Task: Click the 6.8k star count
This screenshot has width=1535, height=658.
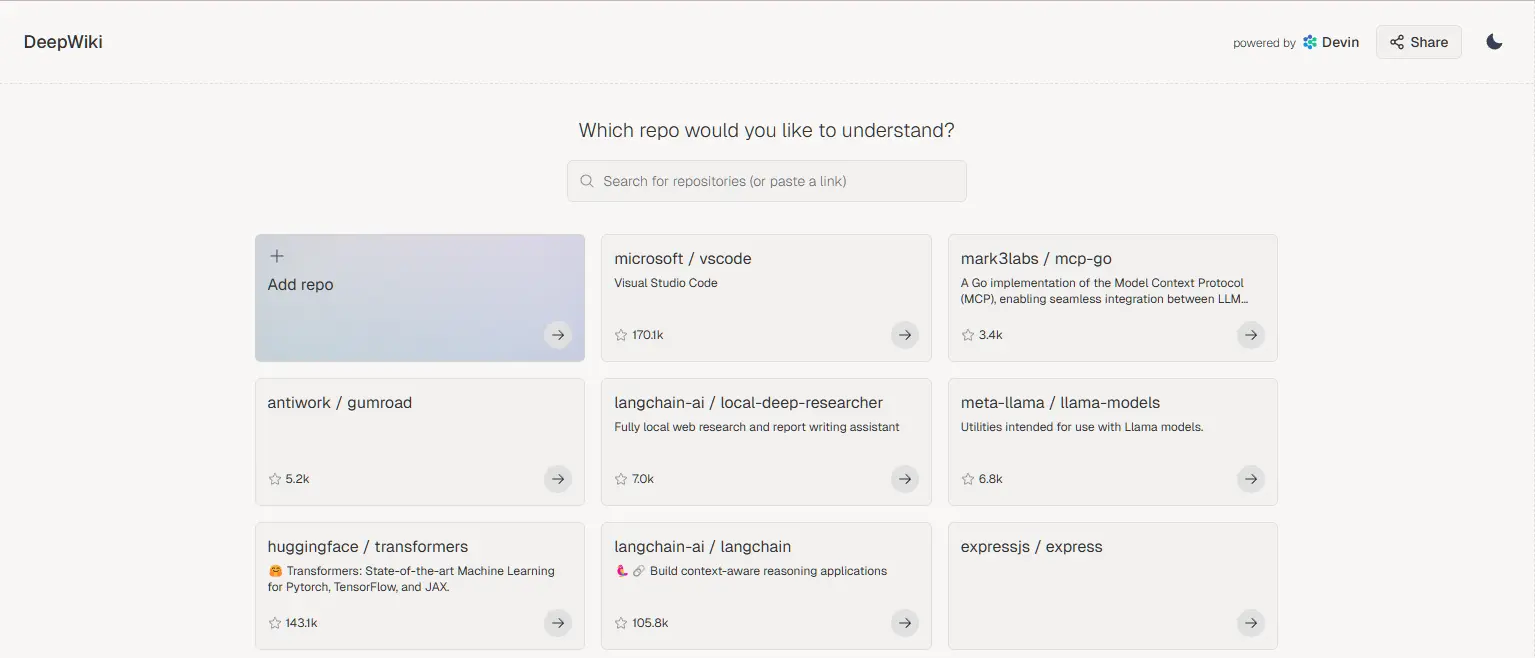Action: click(990, 479)
